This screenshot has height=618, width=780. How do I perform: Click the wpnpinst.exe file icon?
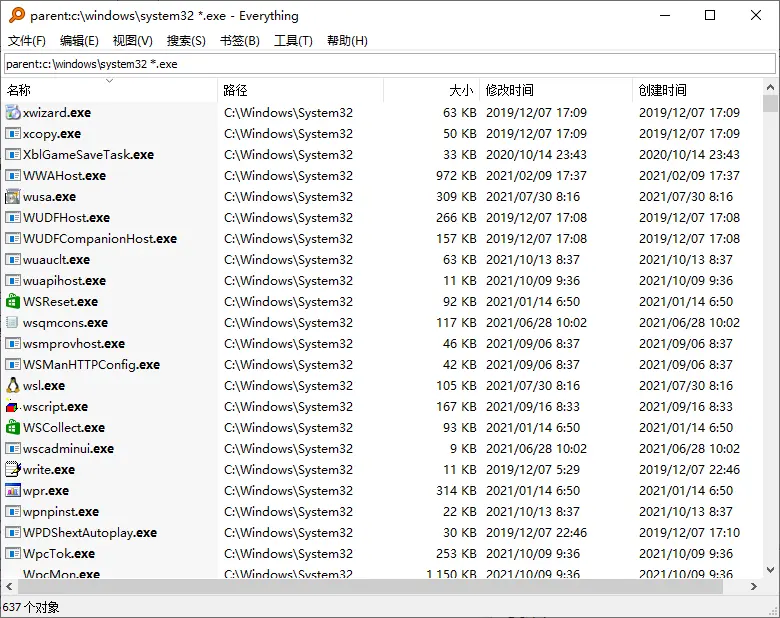[x=13, y=512]
